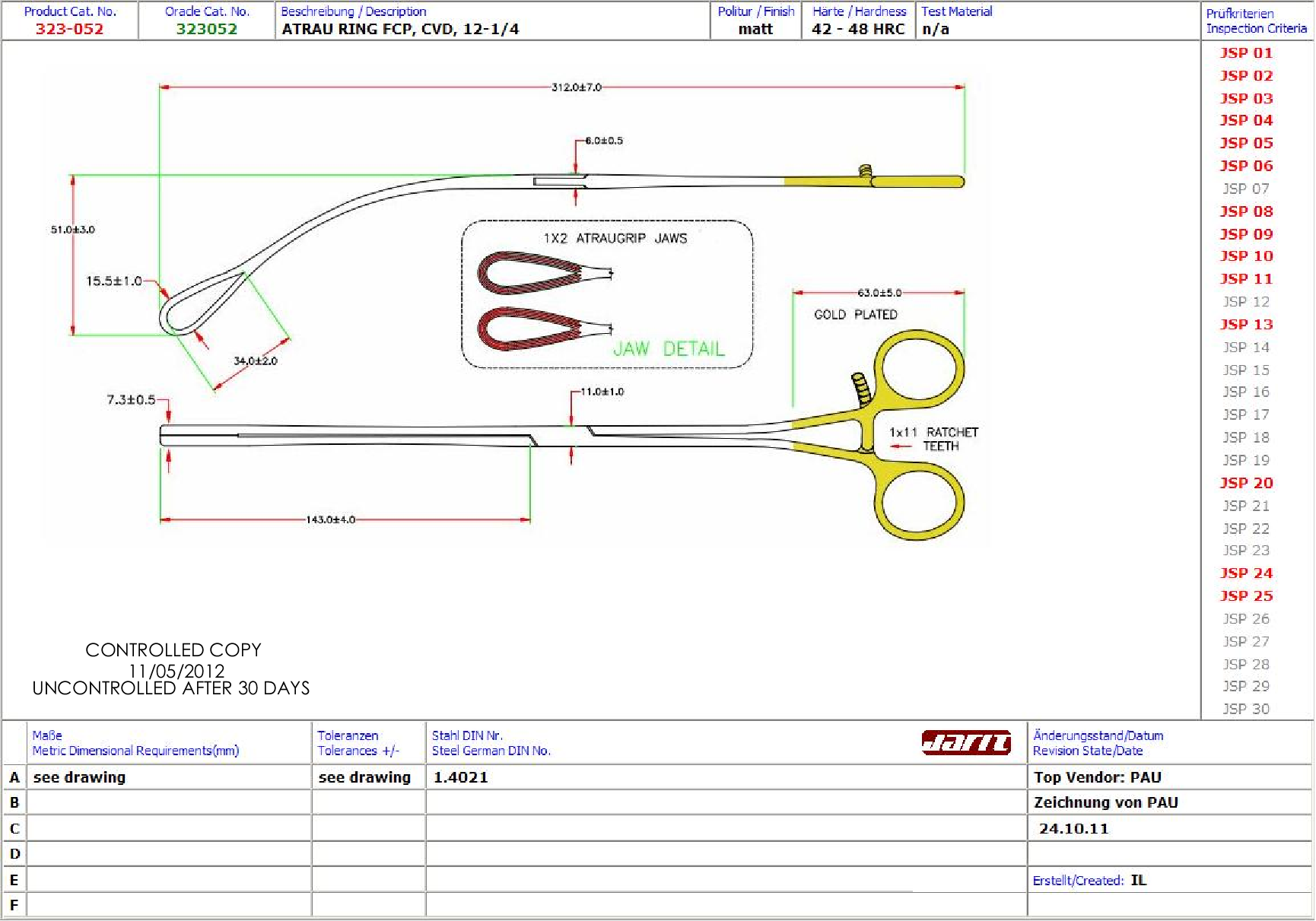Image resolution: width=1316 pixels, height=921 pixels.
Task: Select the JSP 01 inspection criterion
Action: point(1246,52)
